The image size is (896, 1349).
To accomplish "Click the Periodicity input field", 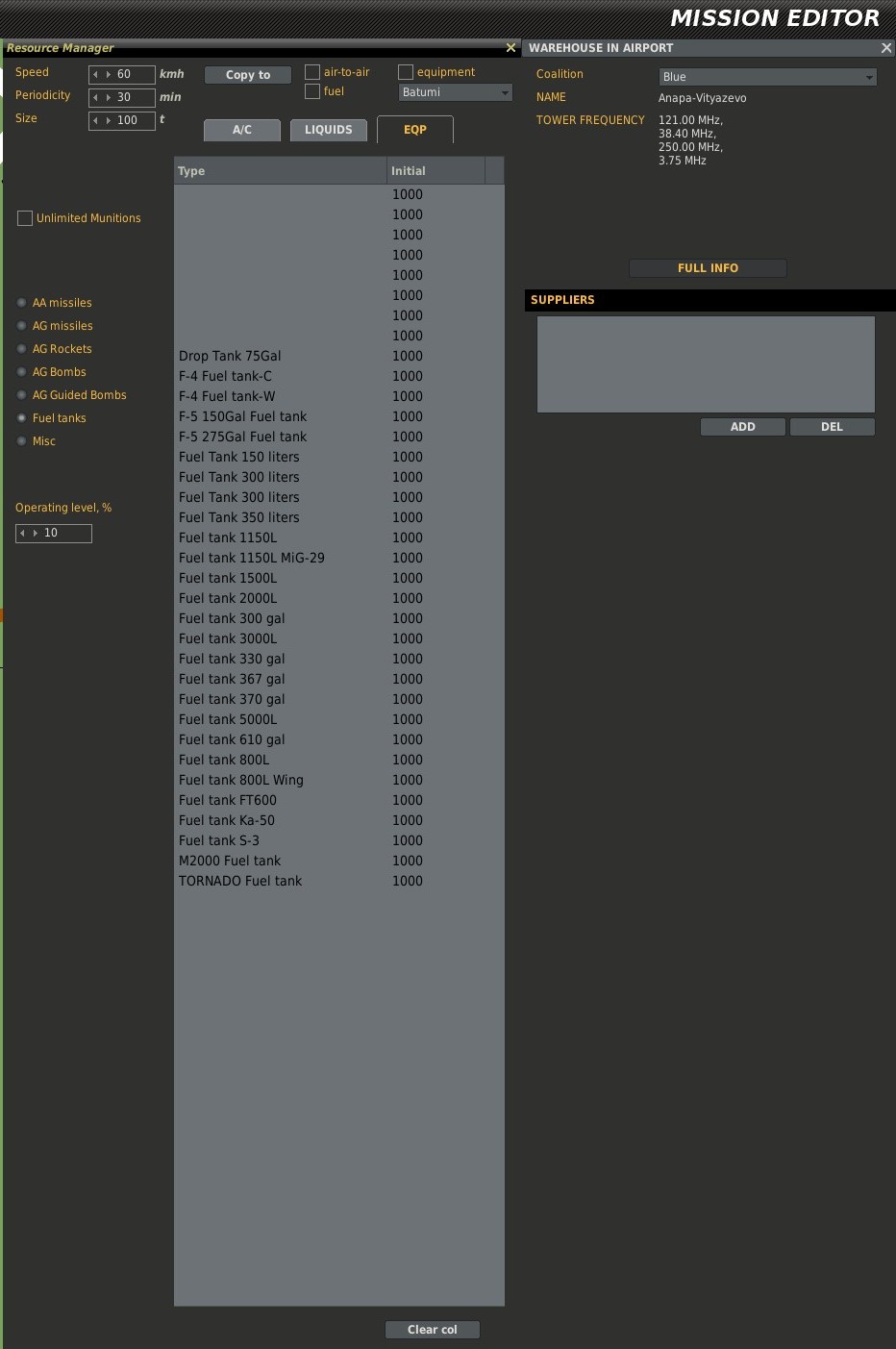I will pos(122,97).
